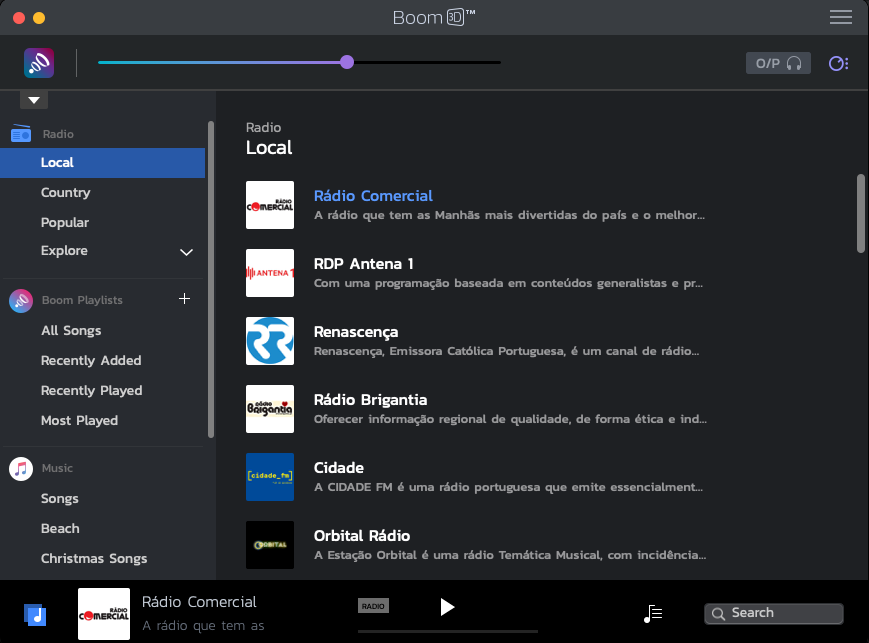Add a new Boom playlist with plus
The width and height of the screenshot is (869, 643).
point(184,299)
